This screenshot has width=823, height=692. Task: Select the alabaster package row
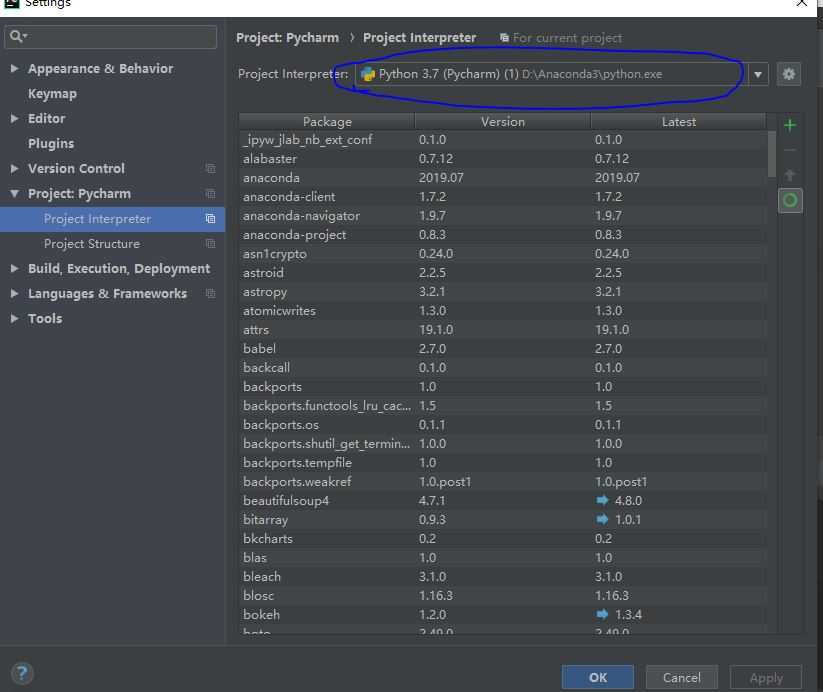[503, 159]
